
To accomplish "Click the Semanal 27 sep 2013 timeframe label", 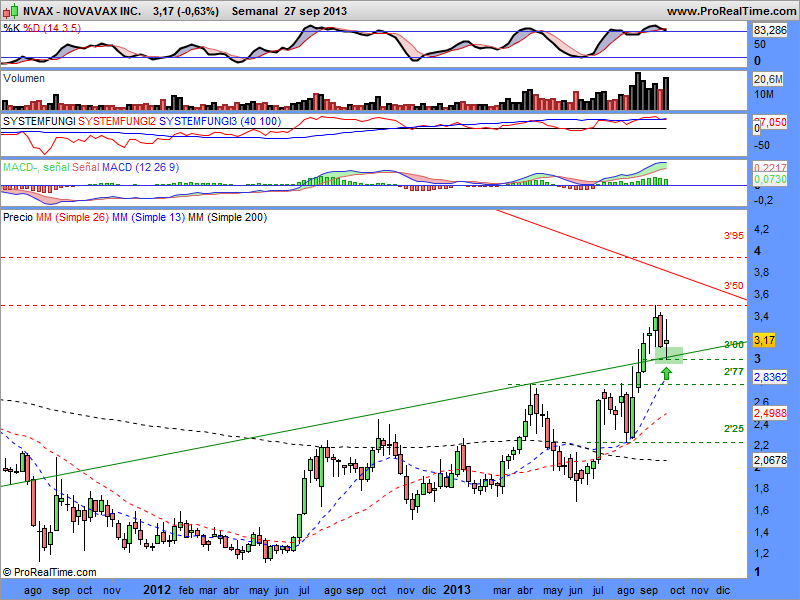I will click(x=289, y=11).
